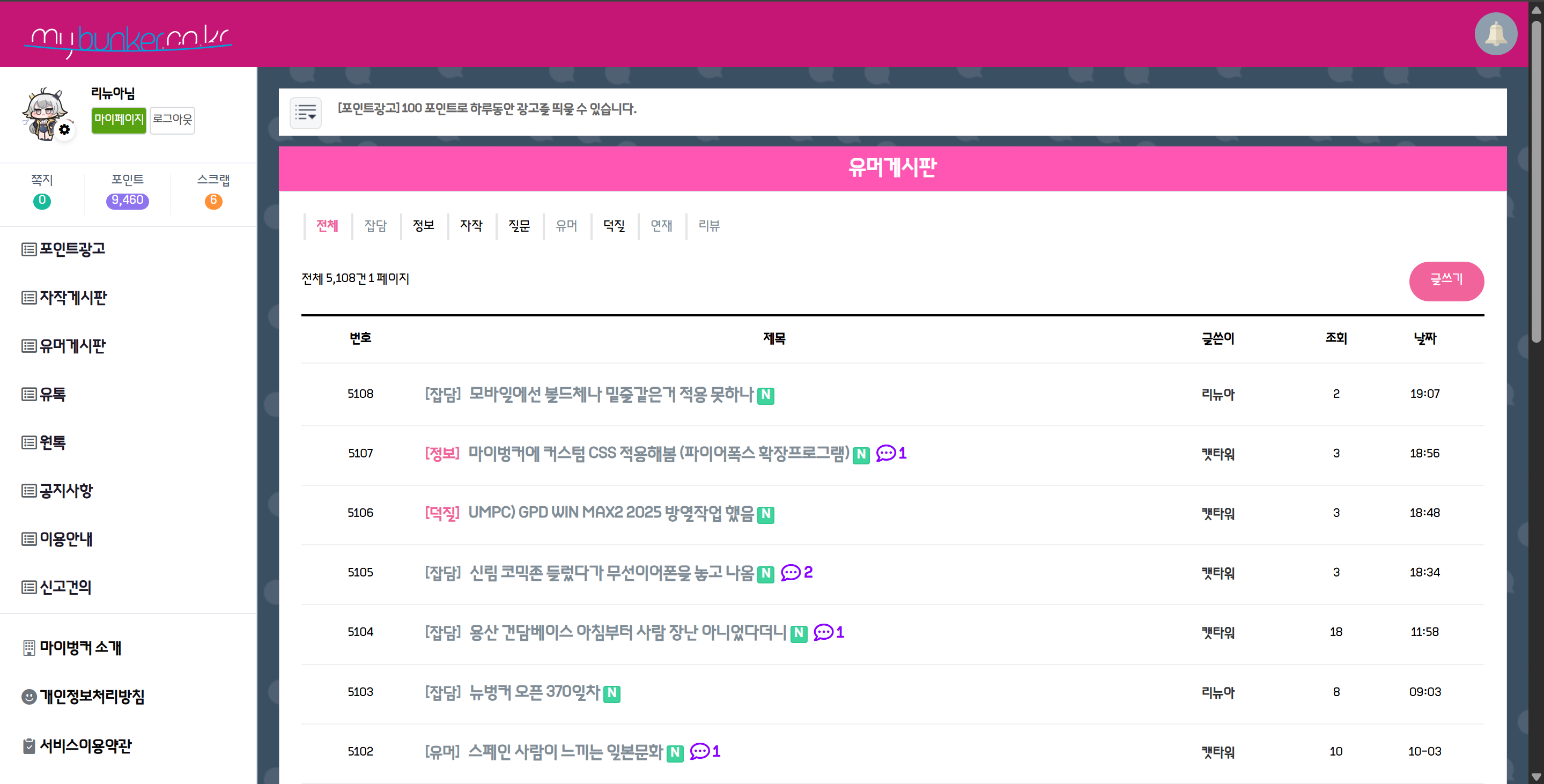Open 공지사항 in sidebar menu
This screenshot has width=1544, height=784.
pyautogui.click(x=66, y=491)
